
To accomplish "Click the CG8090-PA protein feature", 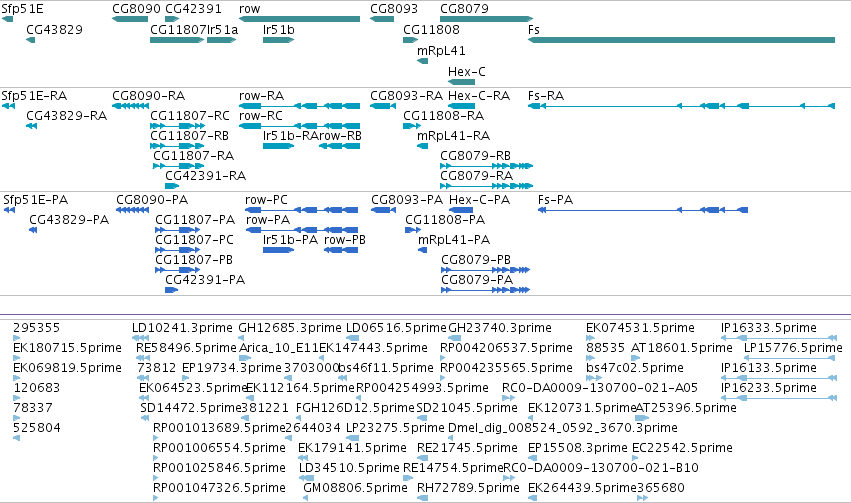I will pos(132,210).
